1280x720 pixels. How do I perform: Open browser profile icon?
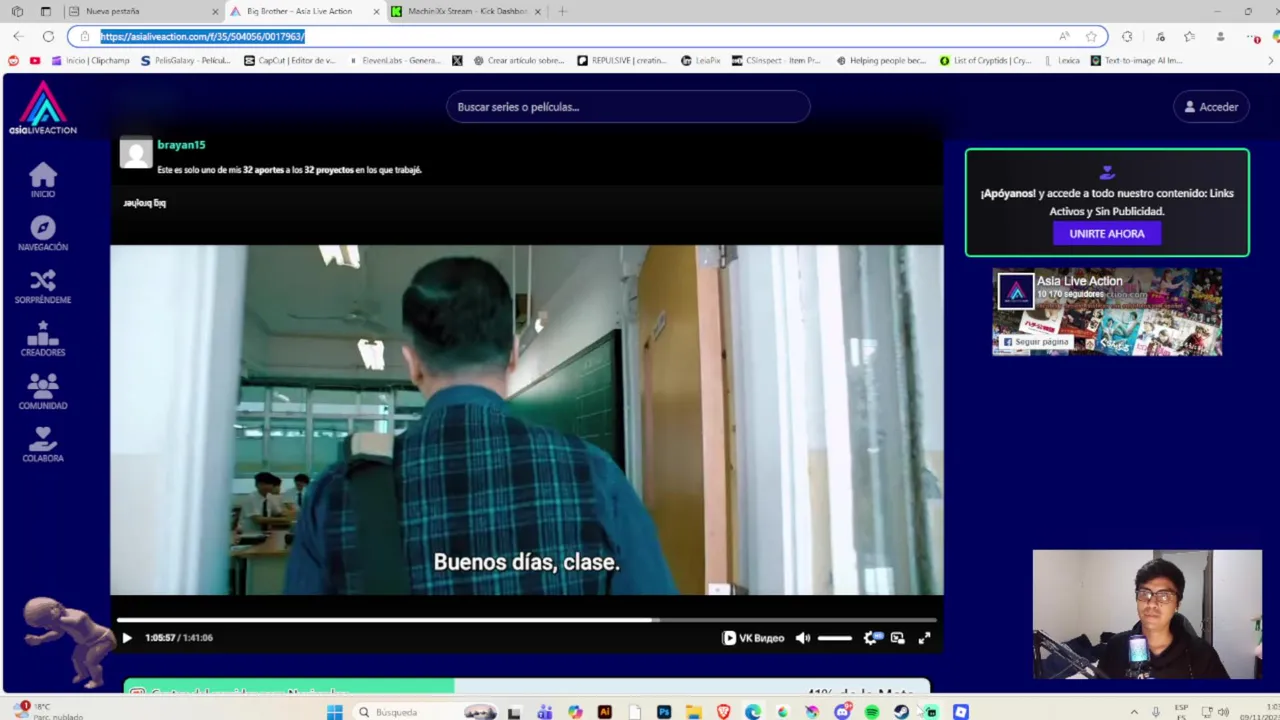1220,36
